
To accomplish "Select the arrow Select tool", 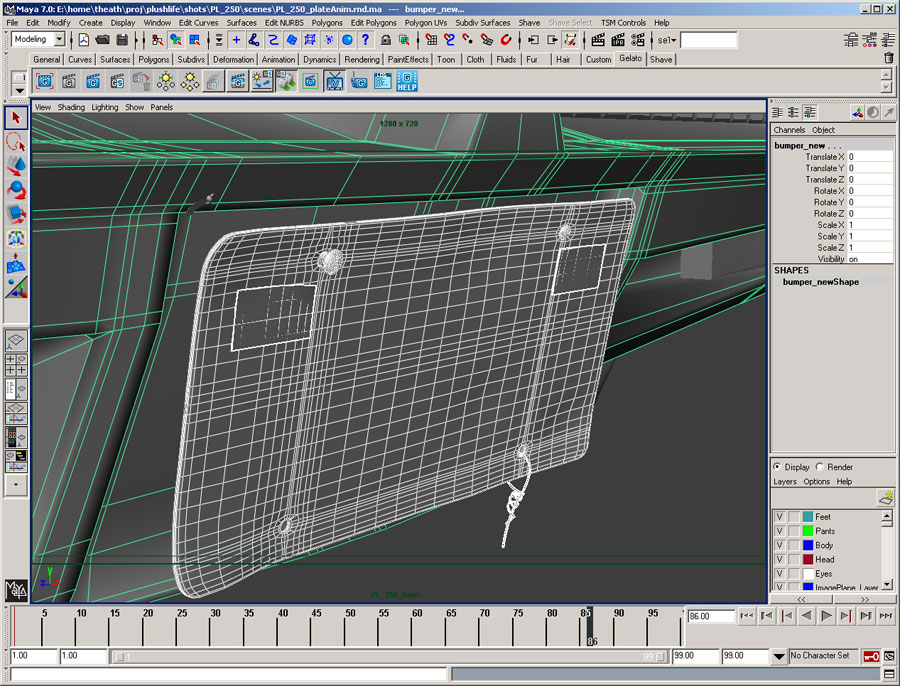I will [x=16, y=117].
